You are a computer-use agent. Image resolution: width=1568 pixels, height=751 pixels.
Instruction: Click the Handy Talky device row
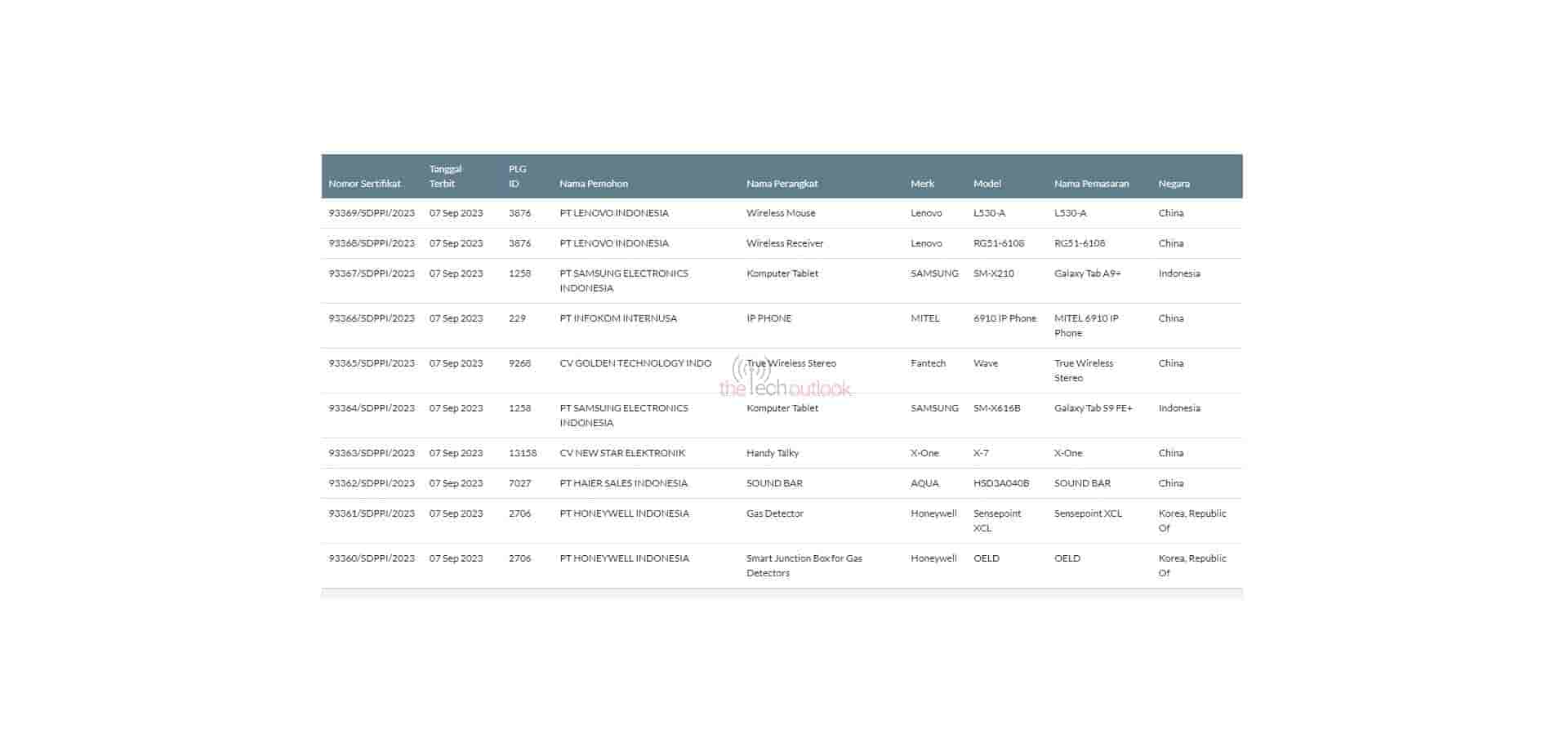[772, 453]
